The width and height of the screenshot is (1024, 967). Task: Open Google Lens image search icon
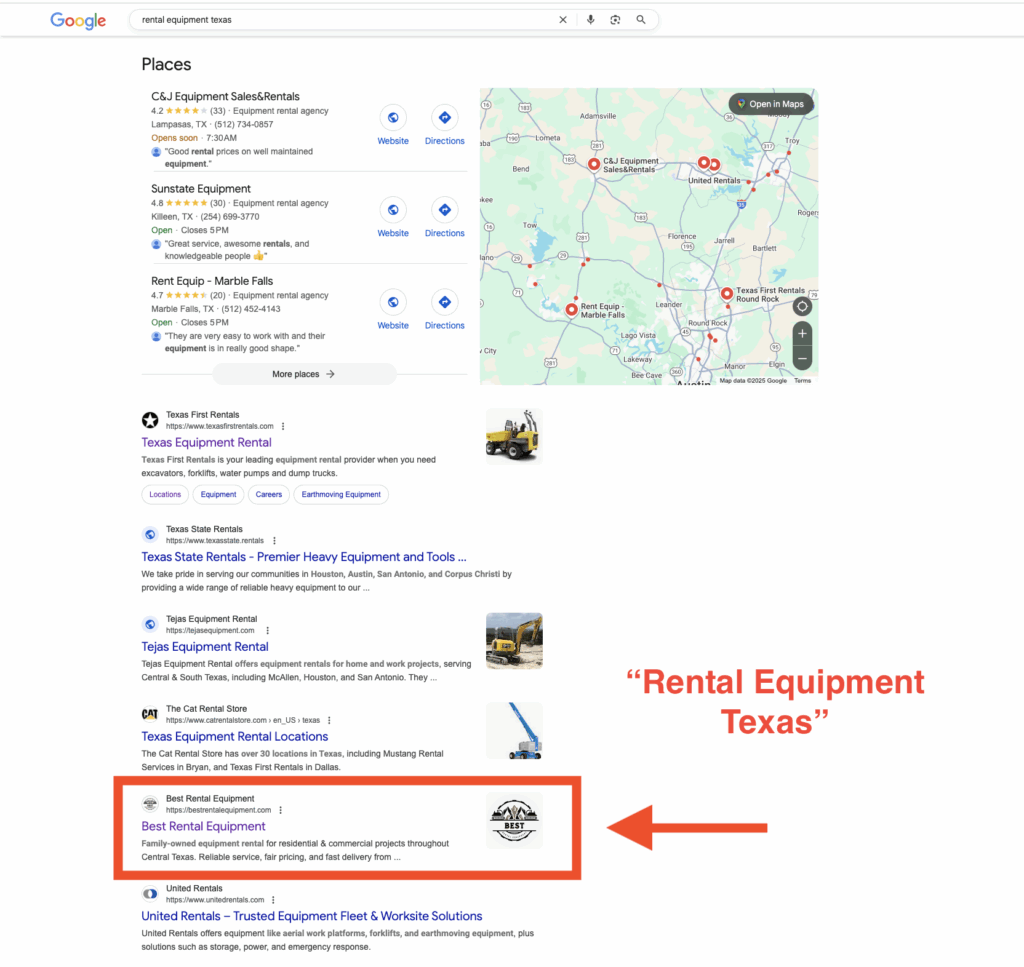tap(615, 20)
